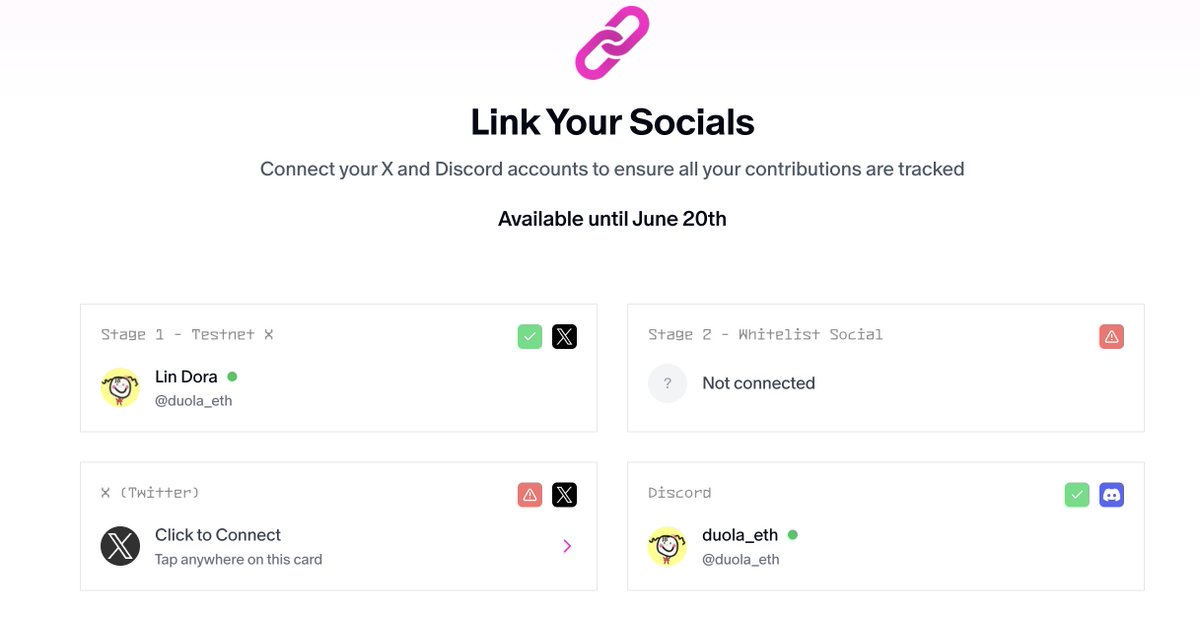Click the green checkmark in Discord card

1077,495
